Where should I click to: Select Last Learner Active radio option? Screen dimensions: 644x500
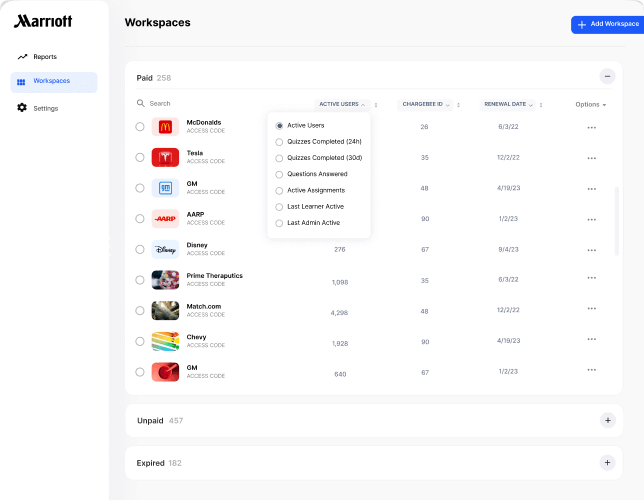point(279,206)
